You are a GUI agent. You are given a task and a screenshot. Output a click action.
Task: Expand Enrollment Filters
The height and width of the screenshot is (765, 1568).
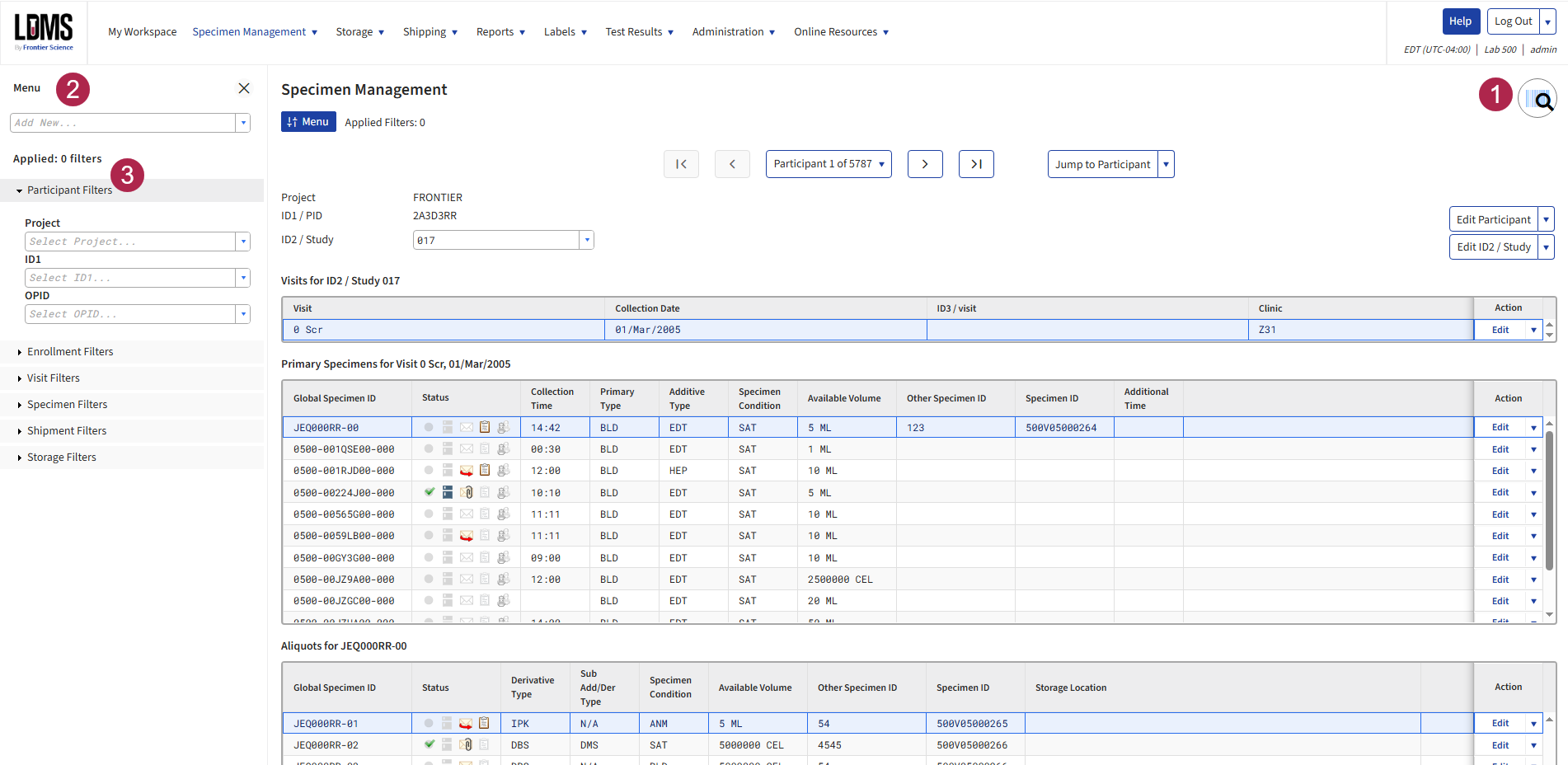point(132,352)
